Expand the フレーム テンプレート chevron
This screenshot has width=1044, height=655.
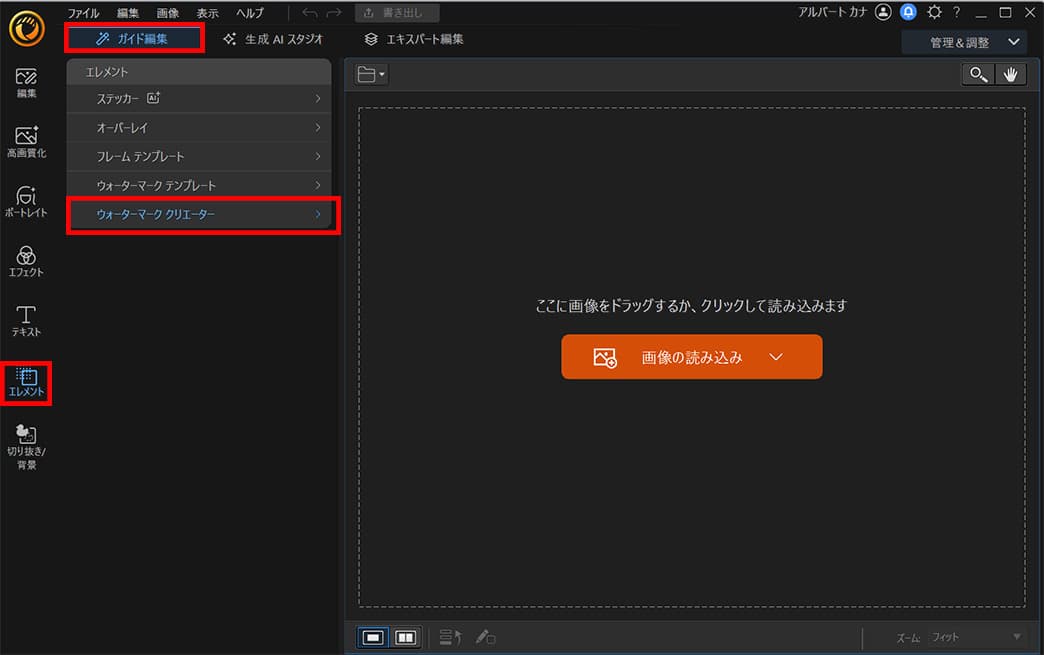318,156
